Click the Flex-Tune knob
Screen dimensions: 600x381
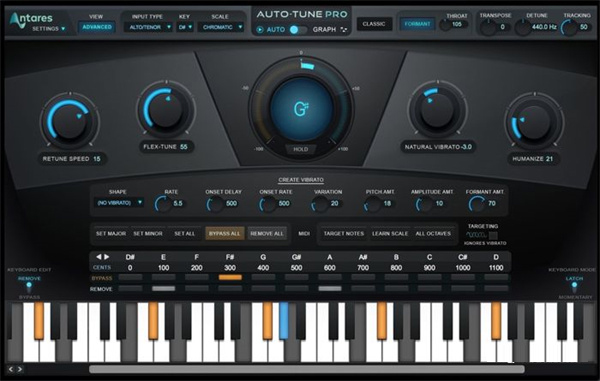[x=166, y=109]
